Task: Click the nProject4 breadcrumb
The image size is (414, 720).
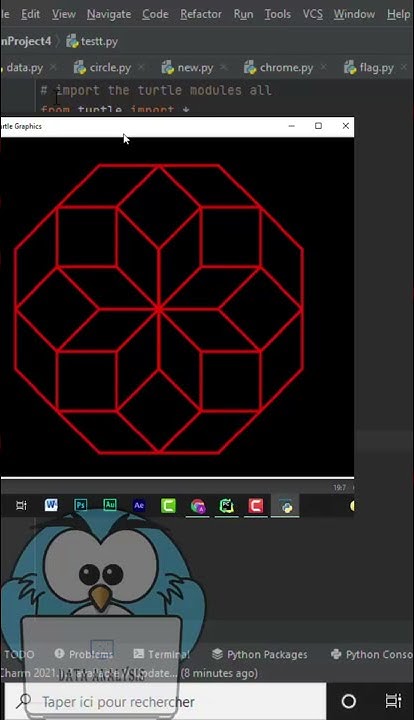Action: tap(26, 41)
